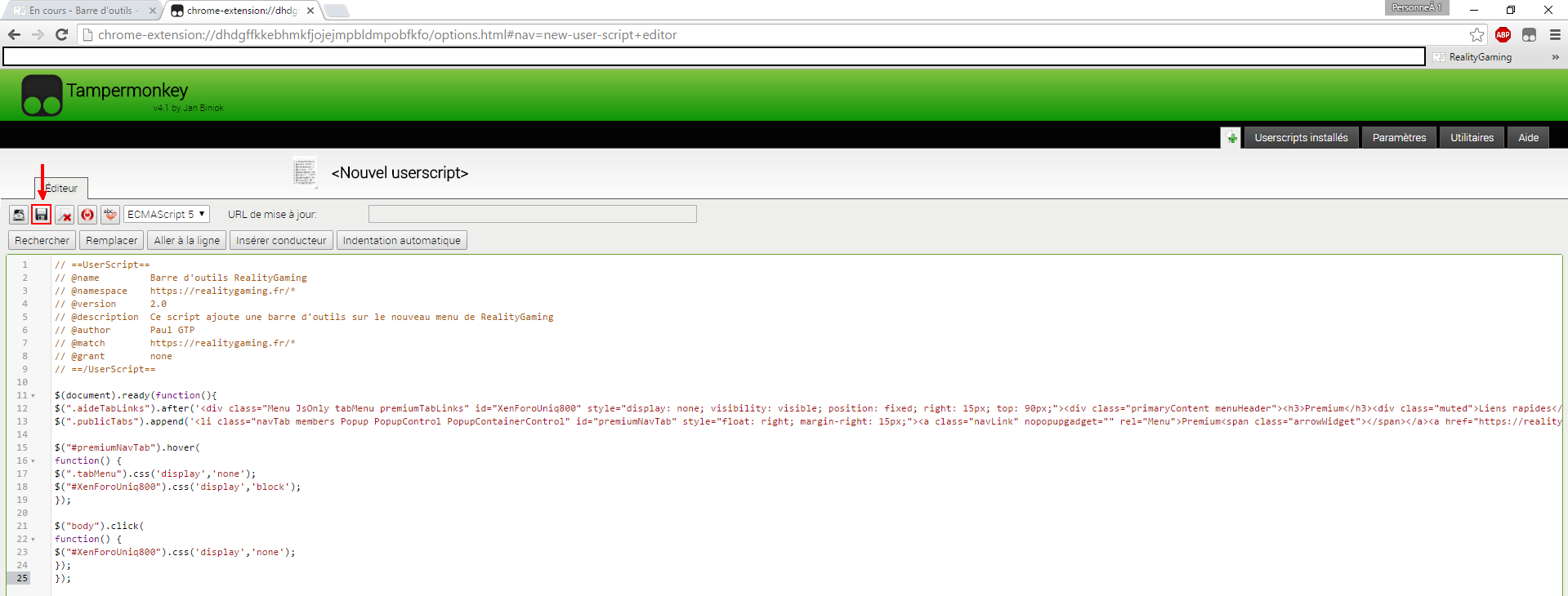Open the Aide tab

click(x=1529, y=138)
